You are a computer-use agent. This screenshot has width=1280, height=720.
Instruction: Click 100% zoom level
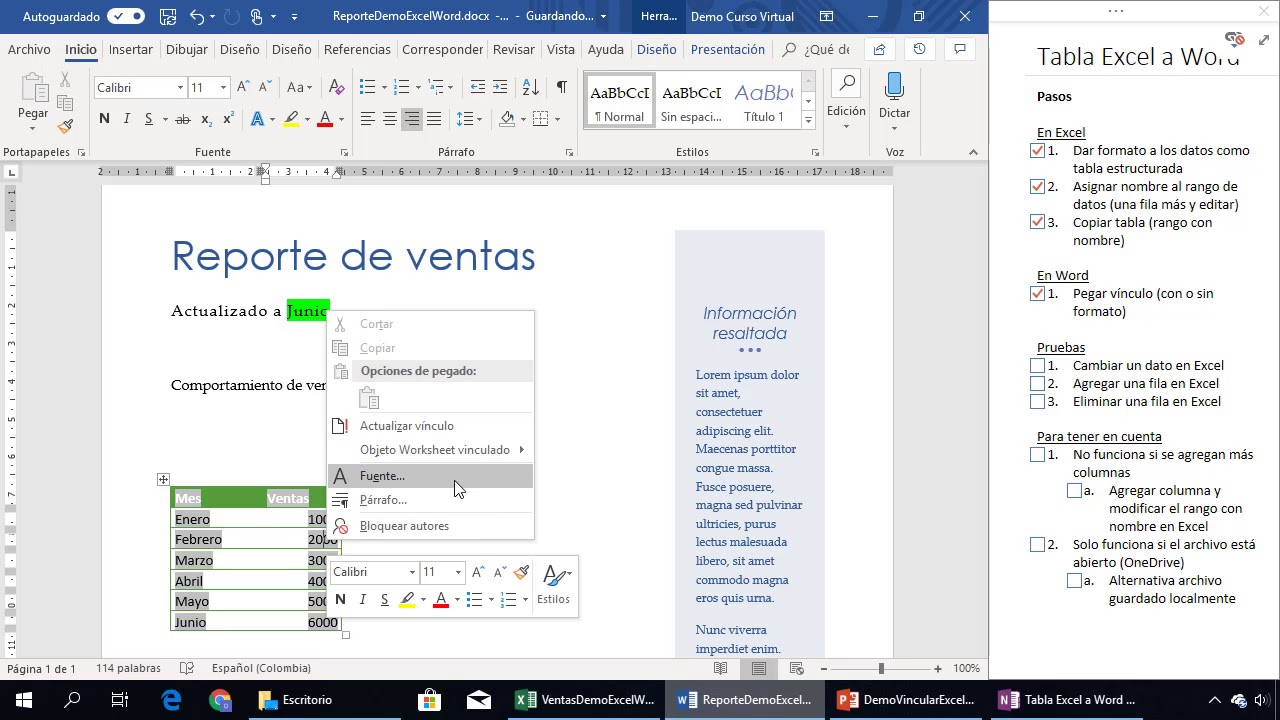[966, 668]
